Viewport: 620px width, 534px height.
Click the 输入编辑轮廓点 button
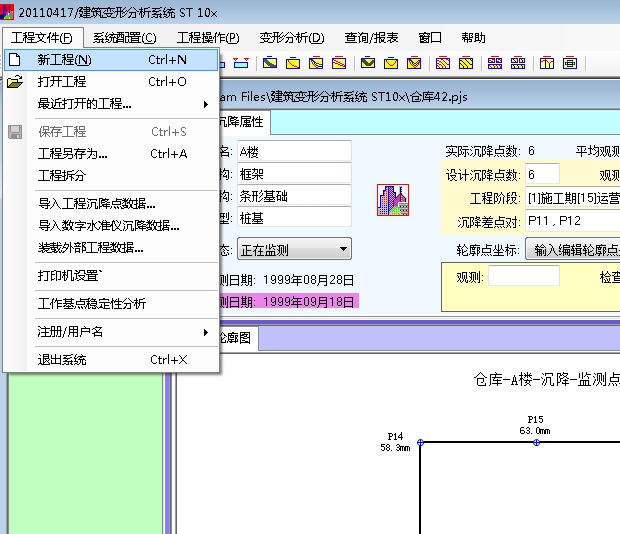point(573,249)
